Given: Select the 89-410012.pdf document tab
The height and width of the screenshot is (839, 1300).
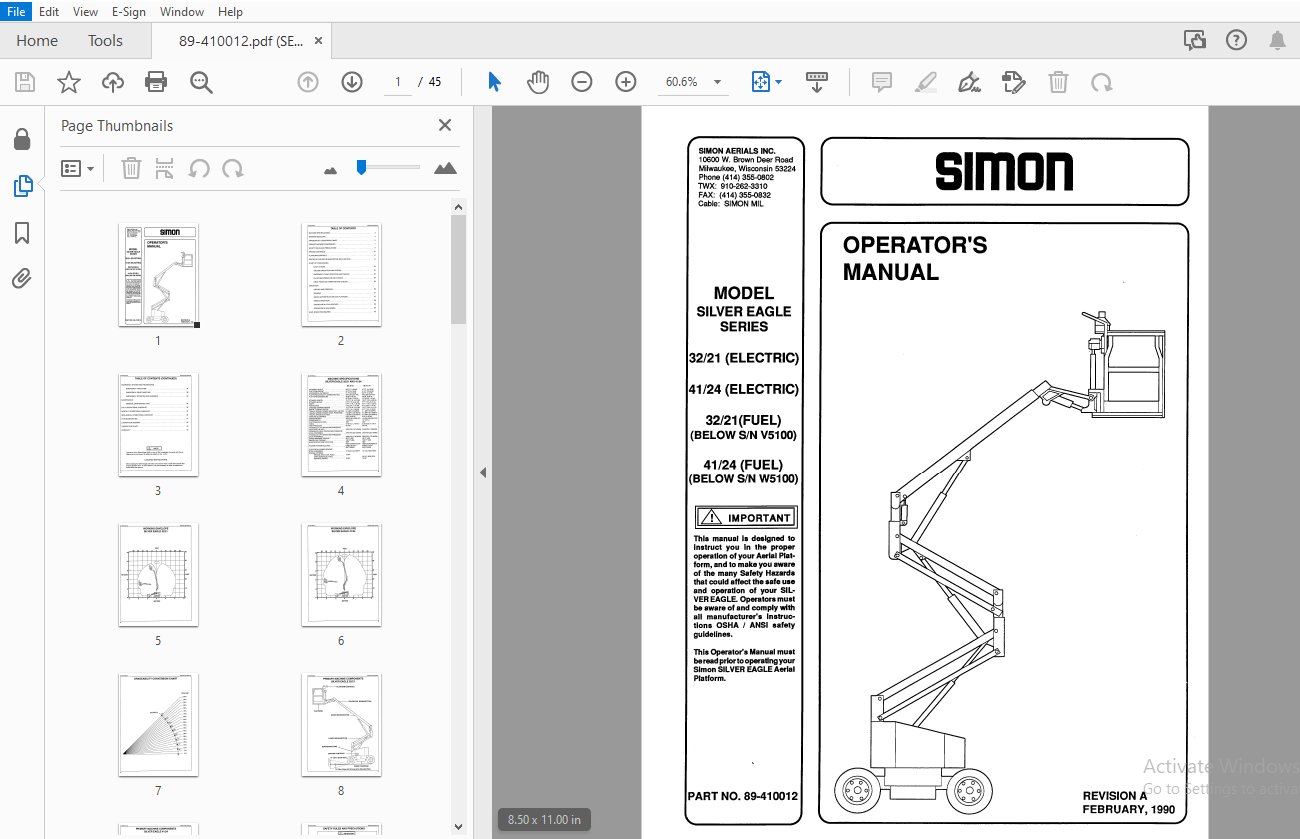Looking at the screenshot, I should [x=240, y=41].
